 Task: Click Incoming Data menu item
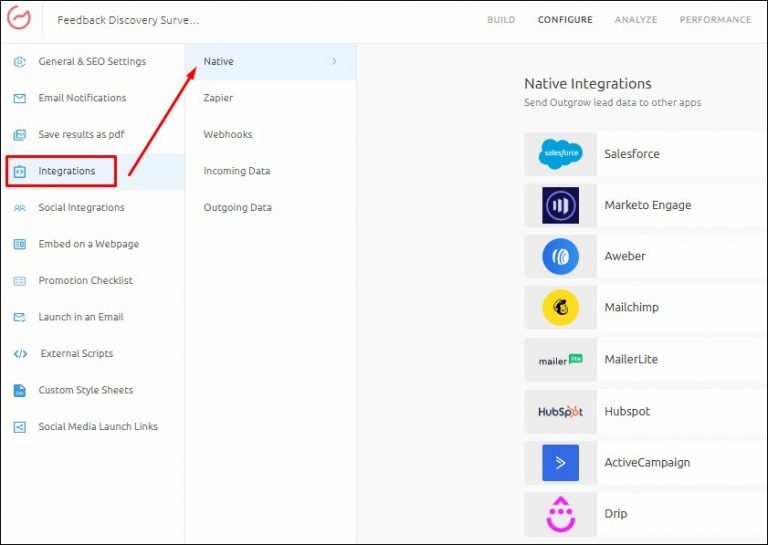point(237,171)
